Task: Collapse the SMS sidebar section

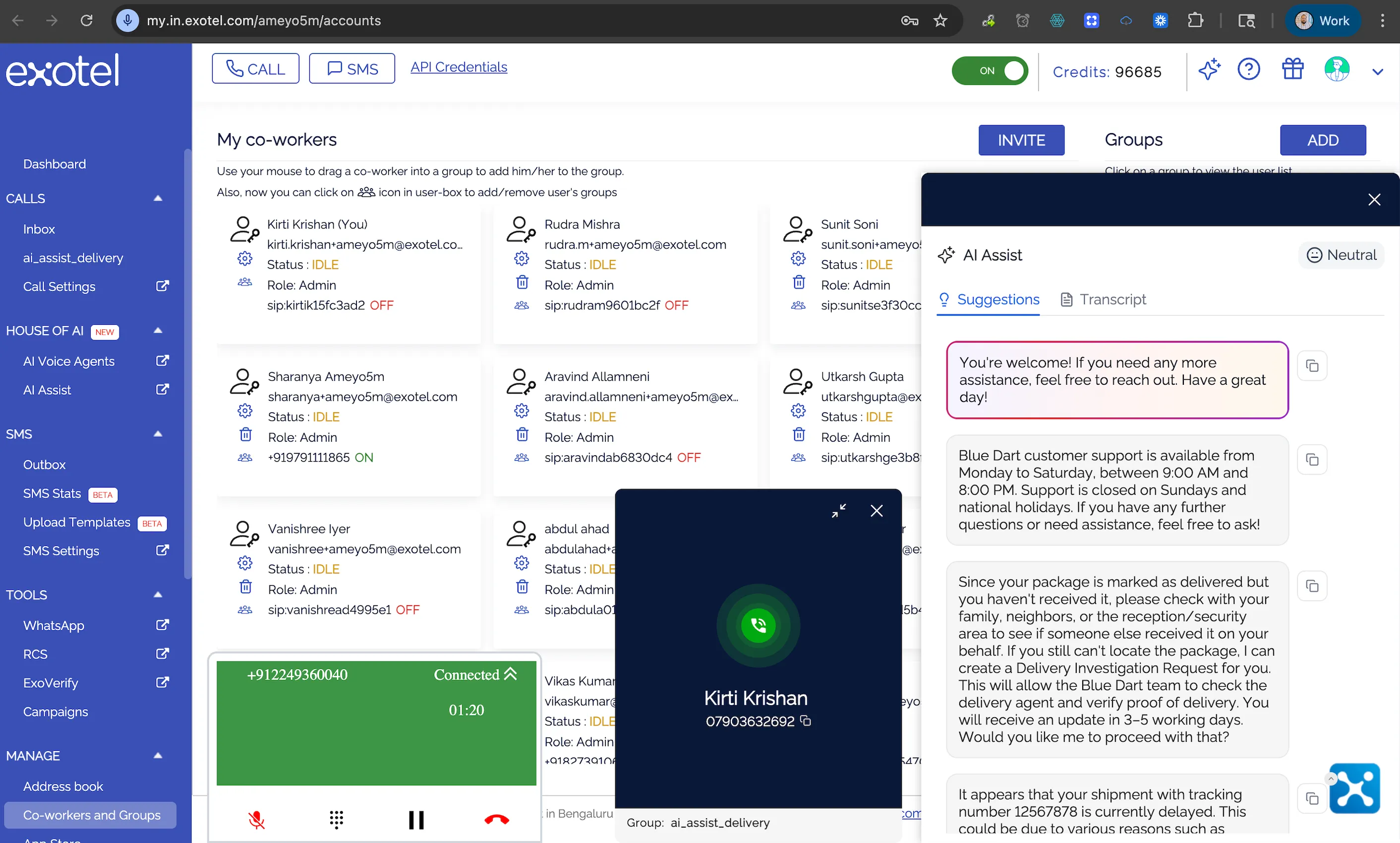Action: pos(158,434)
